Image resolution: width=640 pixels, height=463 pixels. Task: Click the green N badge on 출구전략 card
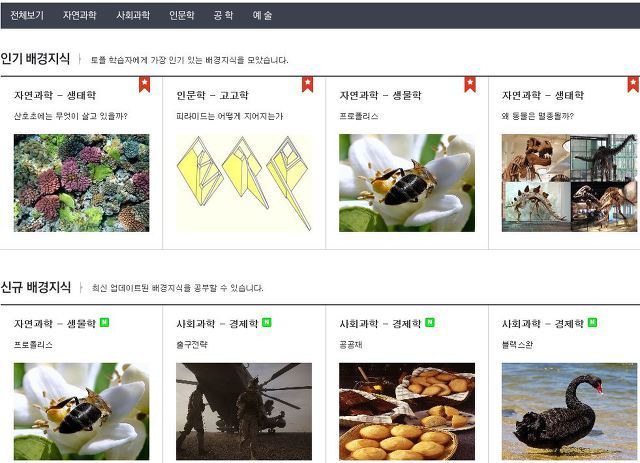point(267,323)
